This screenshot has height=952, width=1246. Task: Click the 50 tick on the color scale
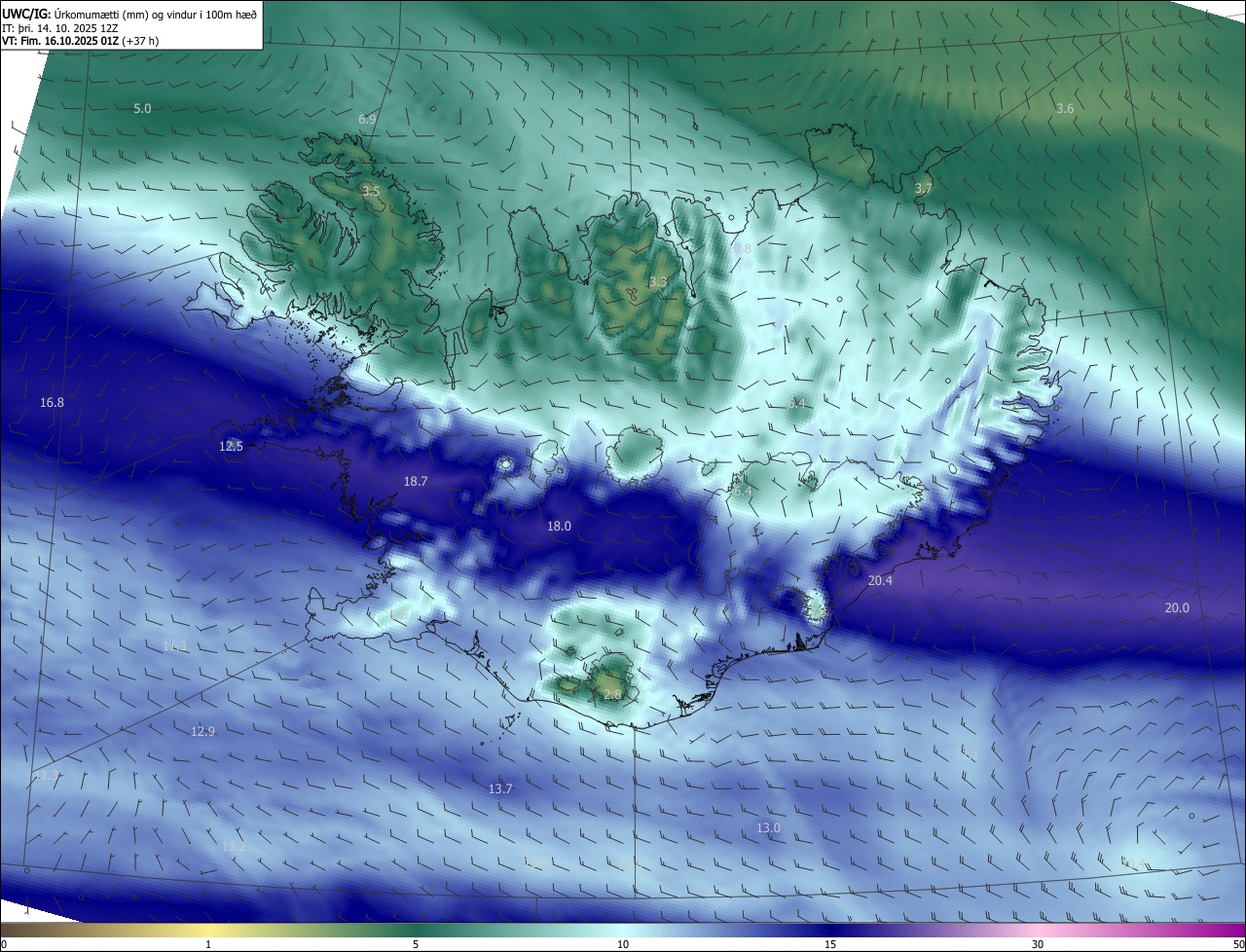[x=1238, y=944]
